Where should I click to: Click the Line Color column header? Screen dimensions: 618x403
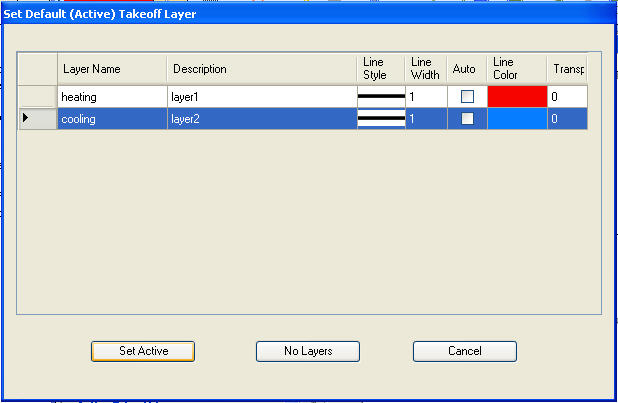click(517, 68)
